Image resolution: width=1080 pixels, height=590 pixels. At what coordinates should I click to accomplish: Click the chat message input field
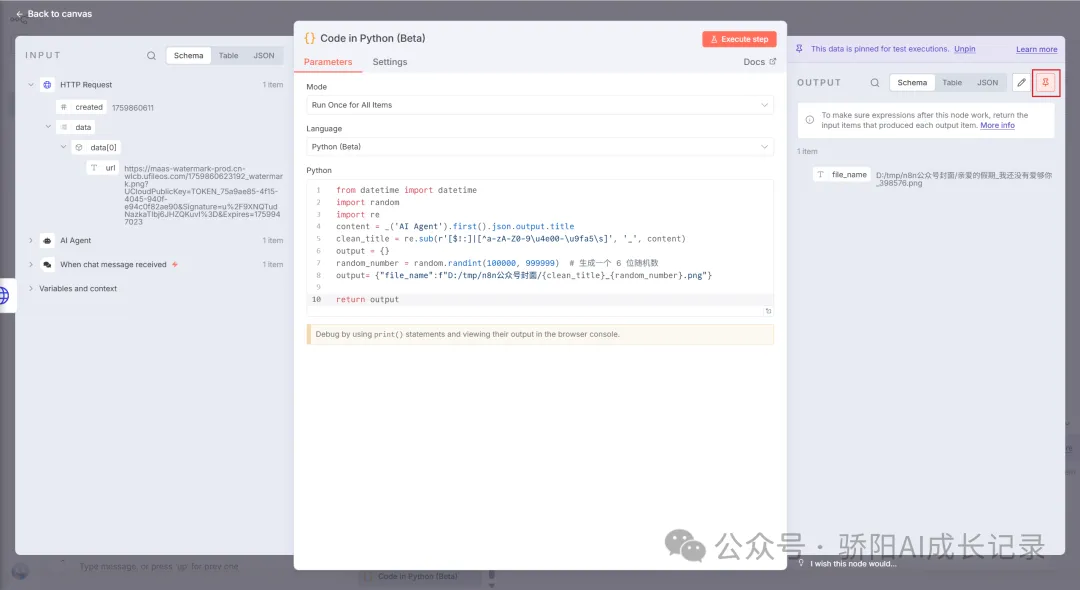tap(158, 567)
